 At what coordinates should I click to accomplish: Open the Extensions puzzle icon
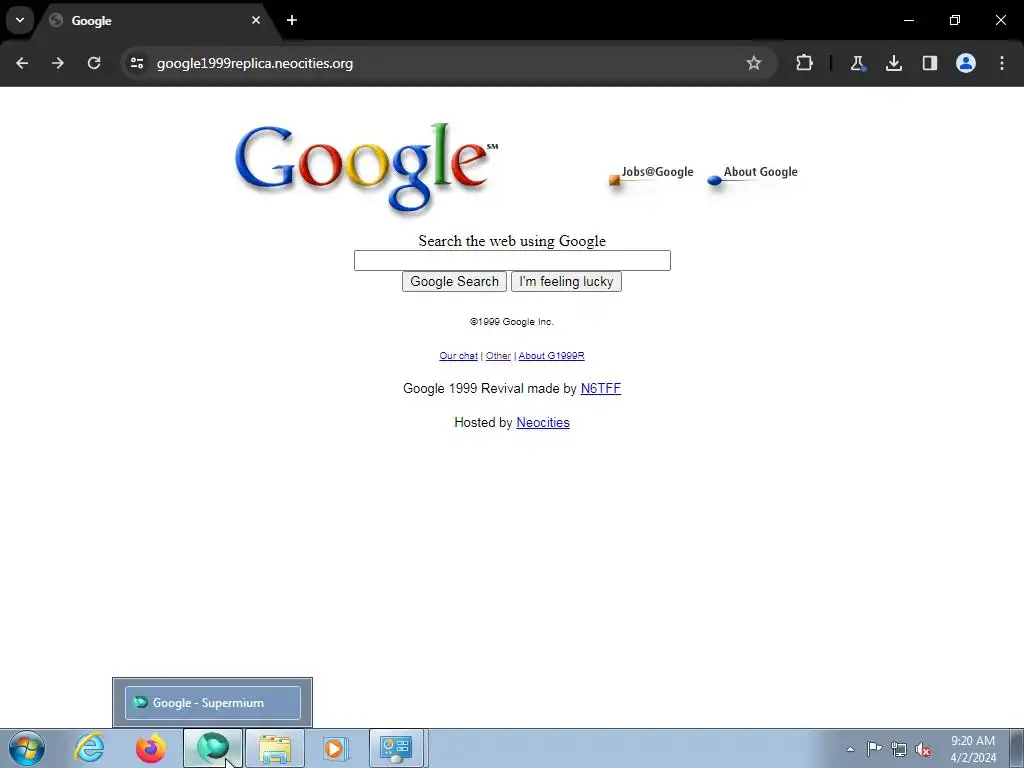click(x=805, y=63)
